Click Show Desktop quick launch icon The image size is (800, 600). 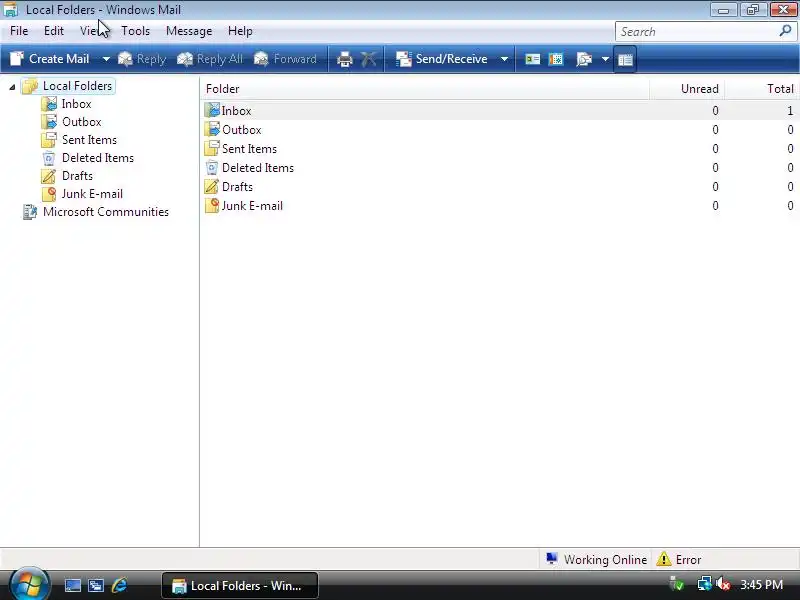pos(72,585)
